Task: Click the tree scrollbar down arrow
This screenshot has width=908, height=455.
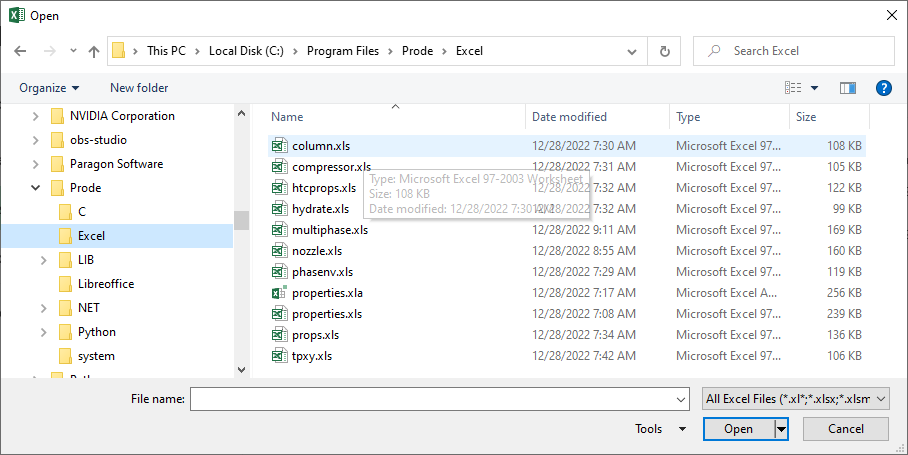Action: click(241, 370)
